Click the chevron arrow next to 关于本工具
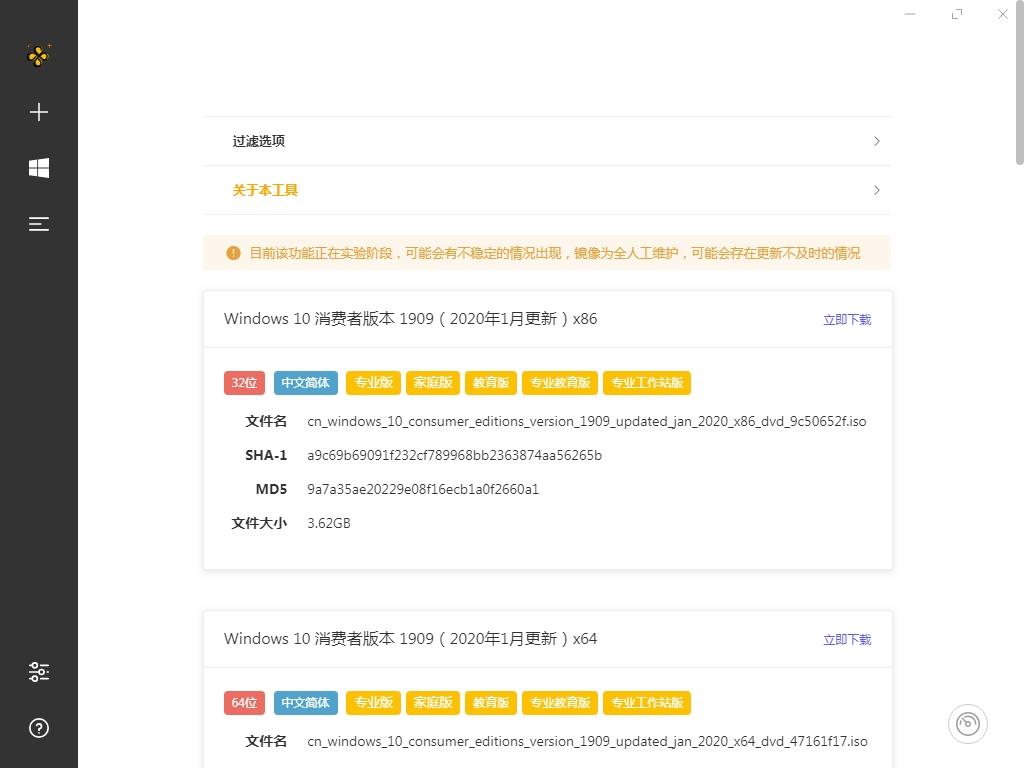Viewport: 1024px width, 768px height. tap(876, 190)
